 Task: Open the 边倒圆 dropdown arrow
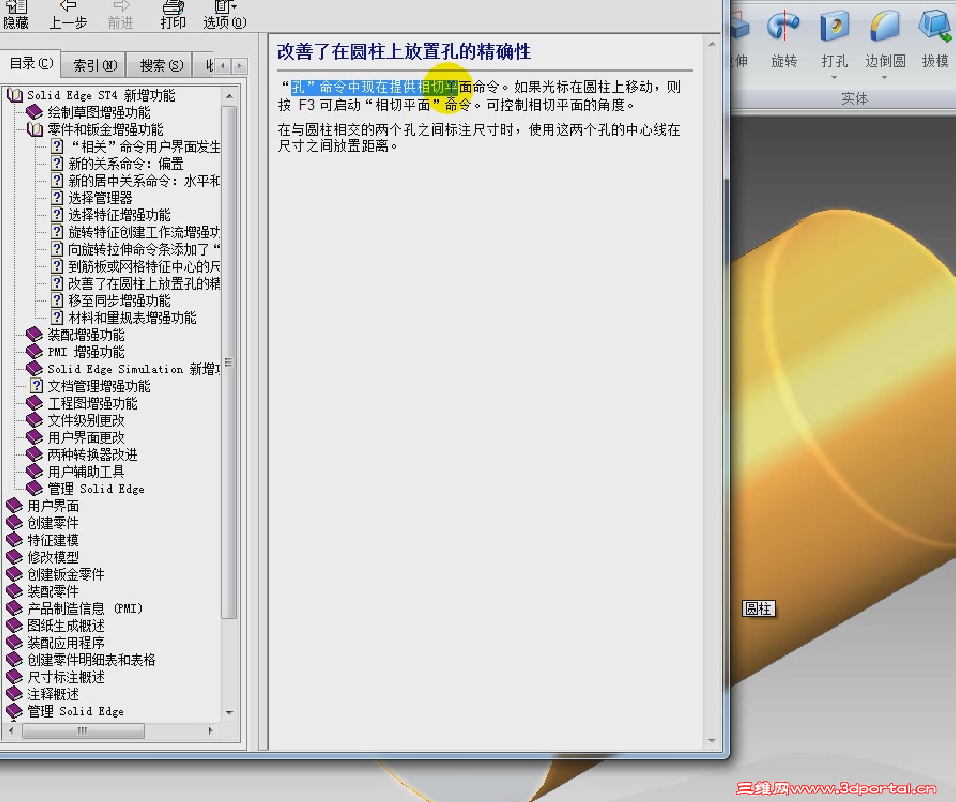[x=885, y=77]
